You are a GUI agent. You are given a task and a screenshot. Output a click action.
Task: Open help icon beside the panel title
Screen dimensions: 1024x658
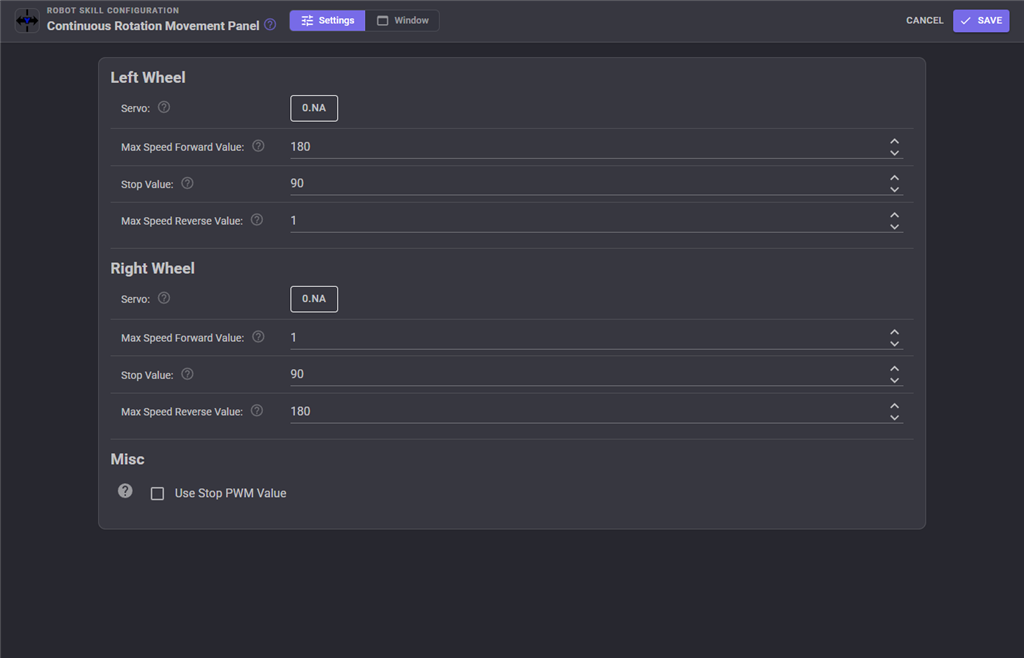[270, 25]
